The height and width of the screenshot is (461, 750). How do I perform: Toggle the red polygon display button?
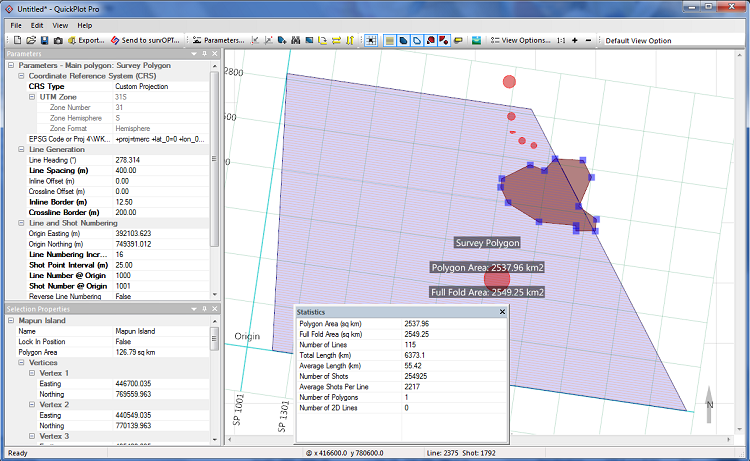coord(429,40)
